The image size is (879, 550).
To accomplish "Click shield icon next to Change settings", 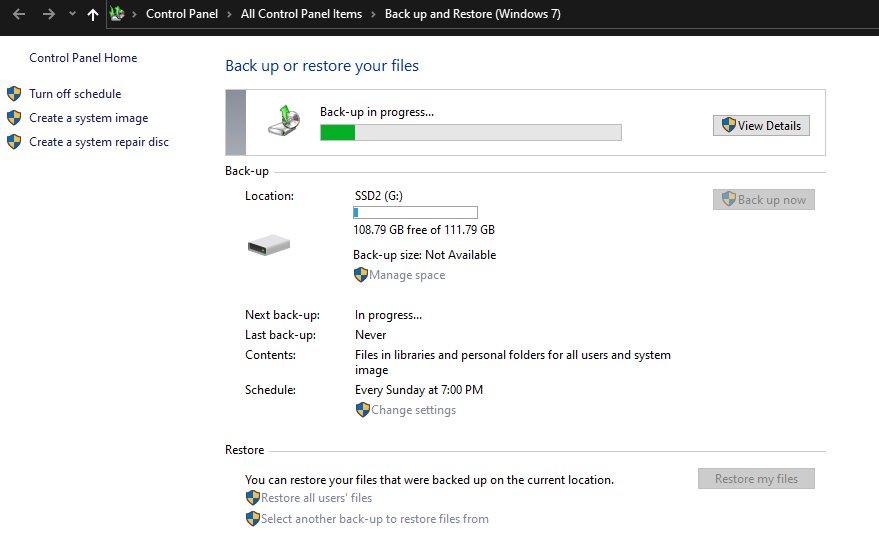I will pyautogui.click(x=363, y=410).
